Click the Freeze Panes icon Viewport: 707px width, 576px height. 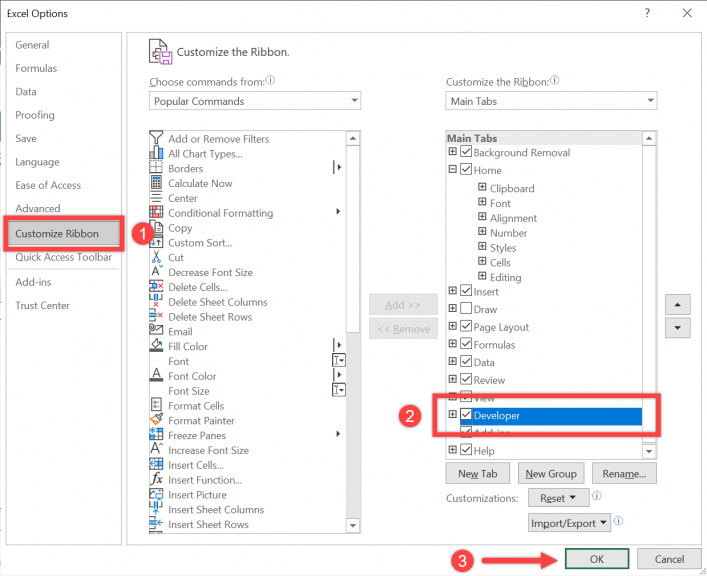pos(156,434)
